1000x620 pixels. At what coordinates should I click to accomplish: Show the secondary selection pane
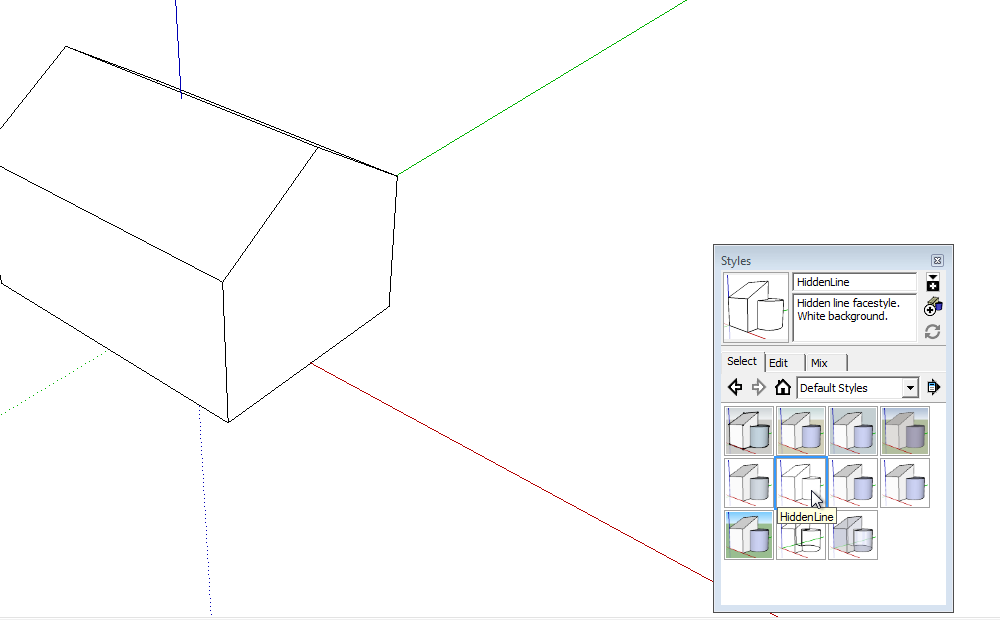tap(933, 282)
